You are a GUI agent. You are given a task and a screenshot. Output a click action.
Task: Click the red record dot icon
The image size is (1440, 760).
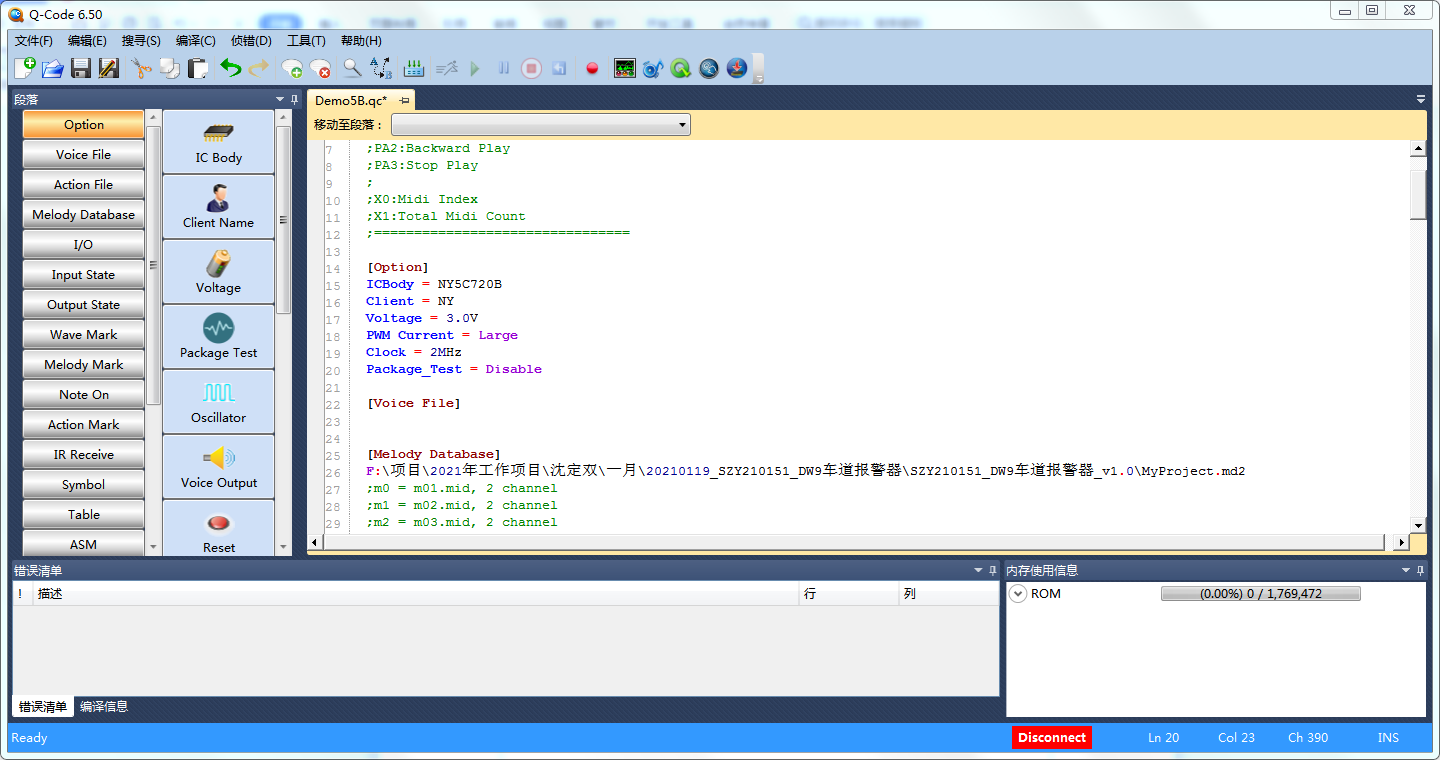pos(592,68)
